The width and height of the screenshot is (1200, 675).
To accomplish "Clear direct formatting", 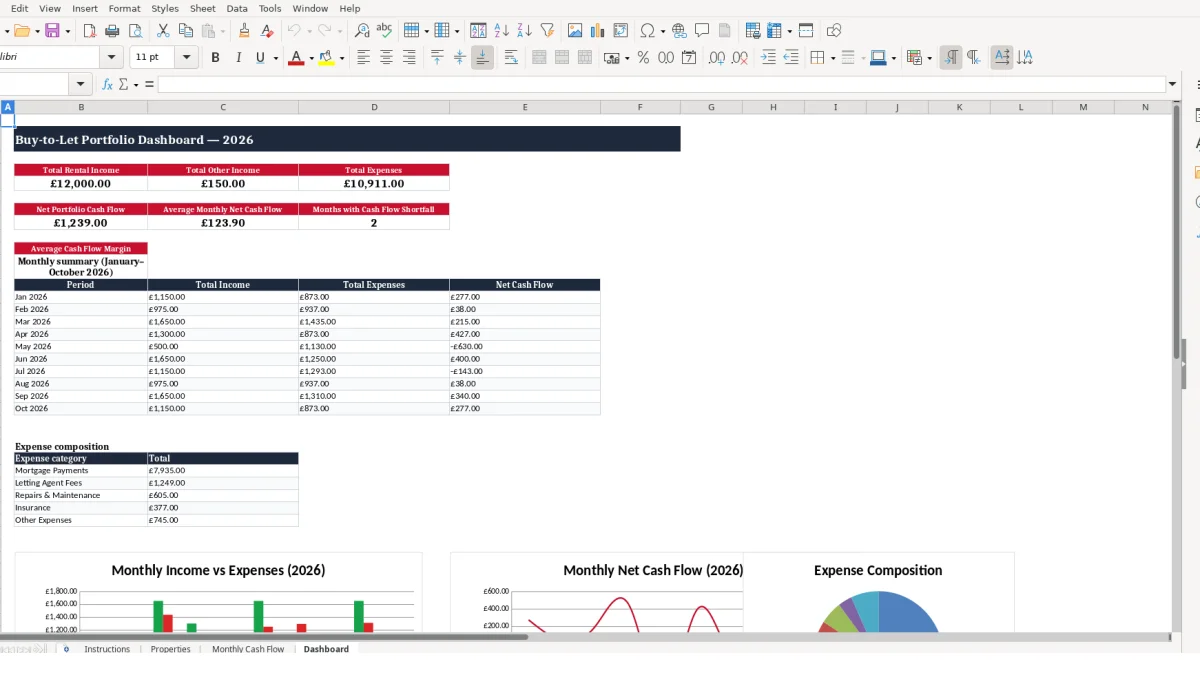I will click(x=267, y=31).
